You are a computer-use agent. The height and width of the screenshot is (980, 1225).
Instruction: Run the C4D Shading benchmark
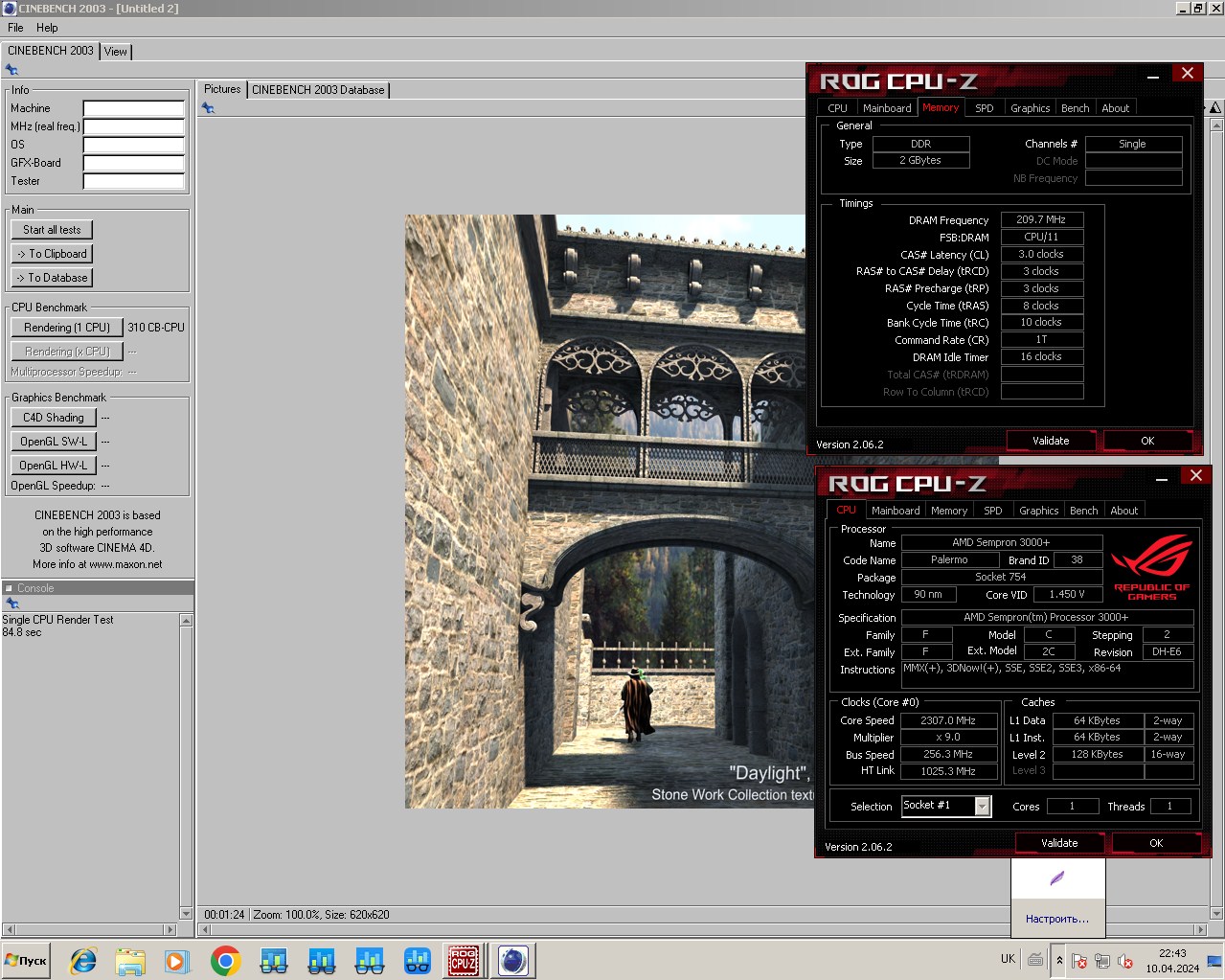coord(54,418)
